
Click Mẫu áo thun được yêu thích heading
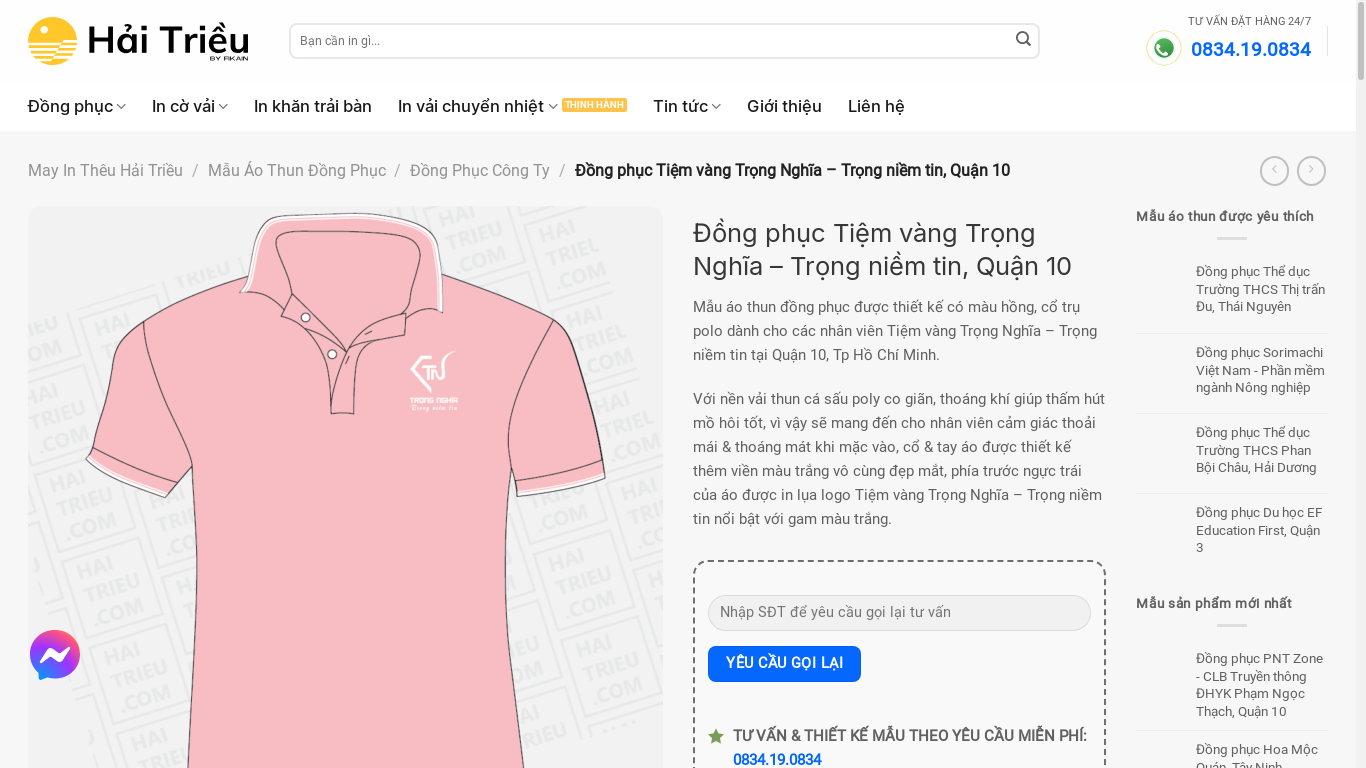pos(1225,216)
